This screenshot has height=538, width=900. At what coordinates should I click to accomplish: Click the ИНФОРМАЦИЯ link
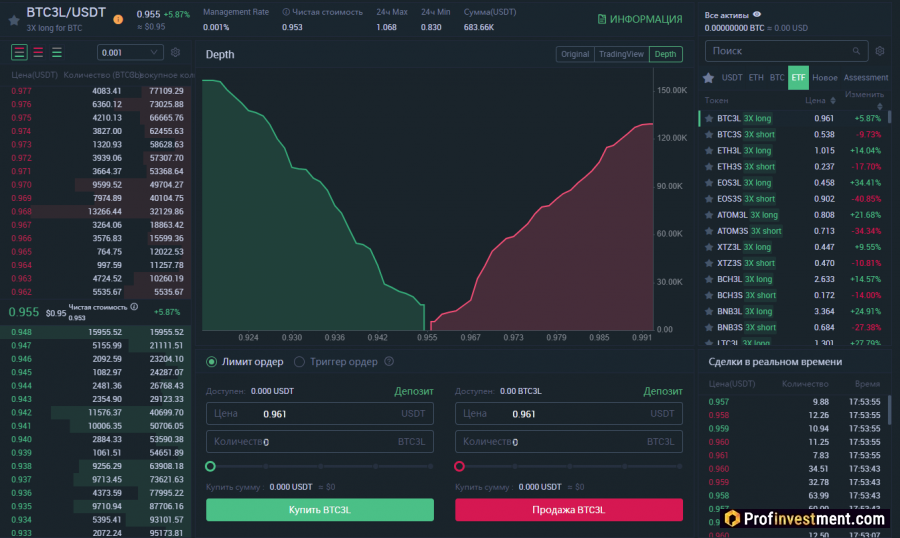[x=640, y=20]
